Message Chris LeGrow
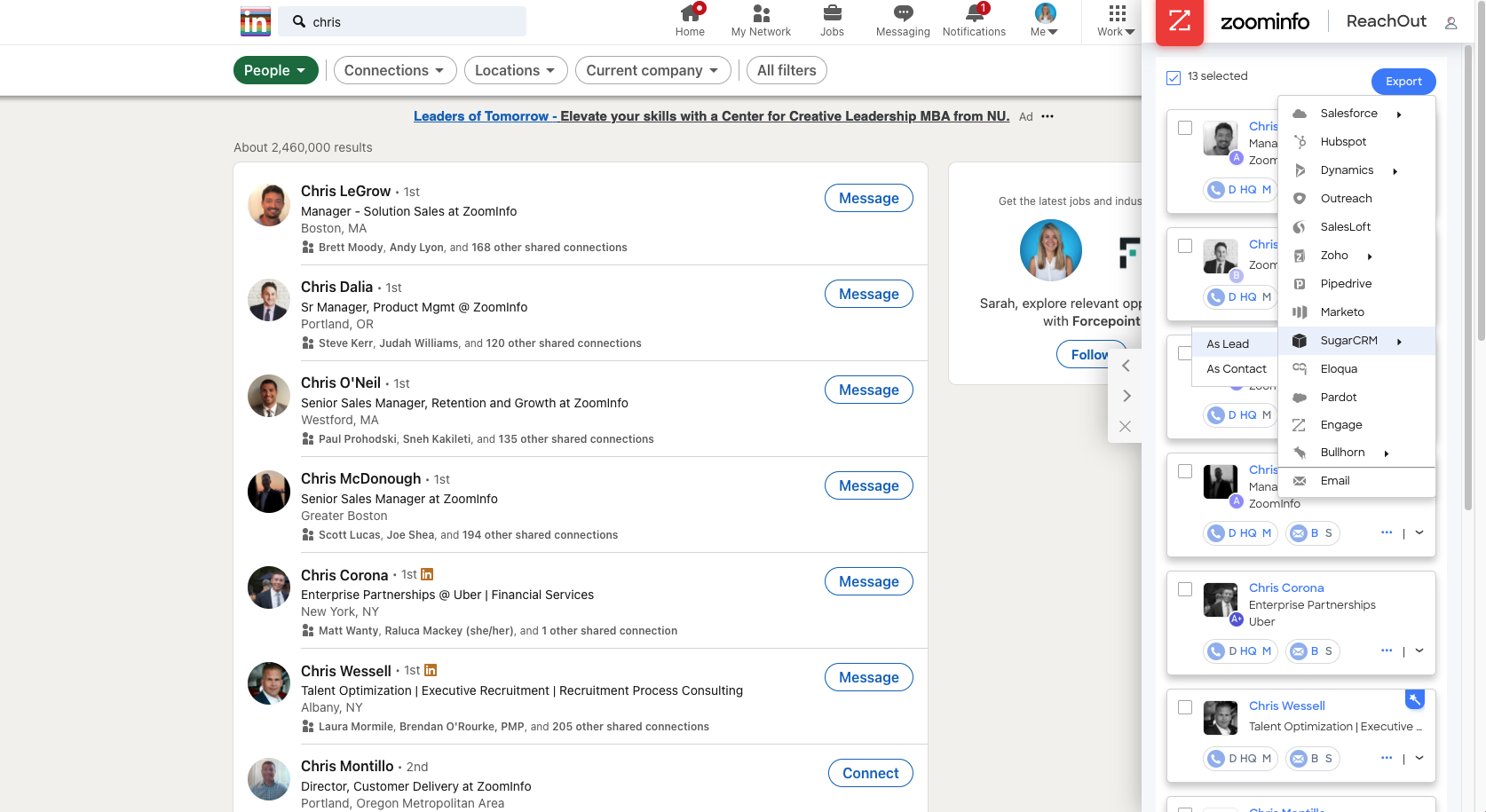The height and width of the screenshot is (812, 1486). click(868, 198)
